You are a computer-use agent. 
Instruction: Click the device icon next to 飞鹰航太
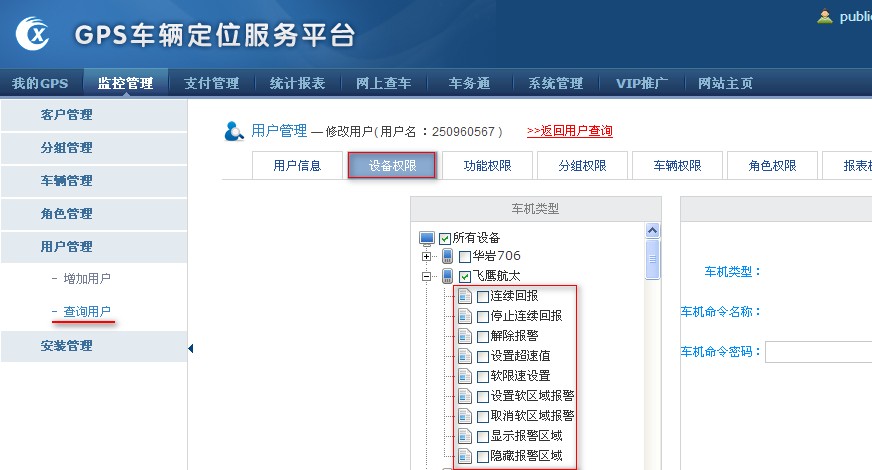pyautogui.click(x=447, y=276)
